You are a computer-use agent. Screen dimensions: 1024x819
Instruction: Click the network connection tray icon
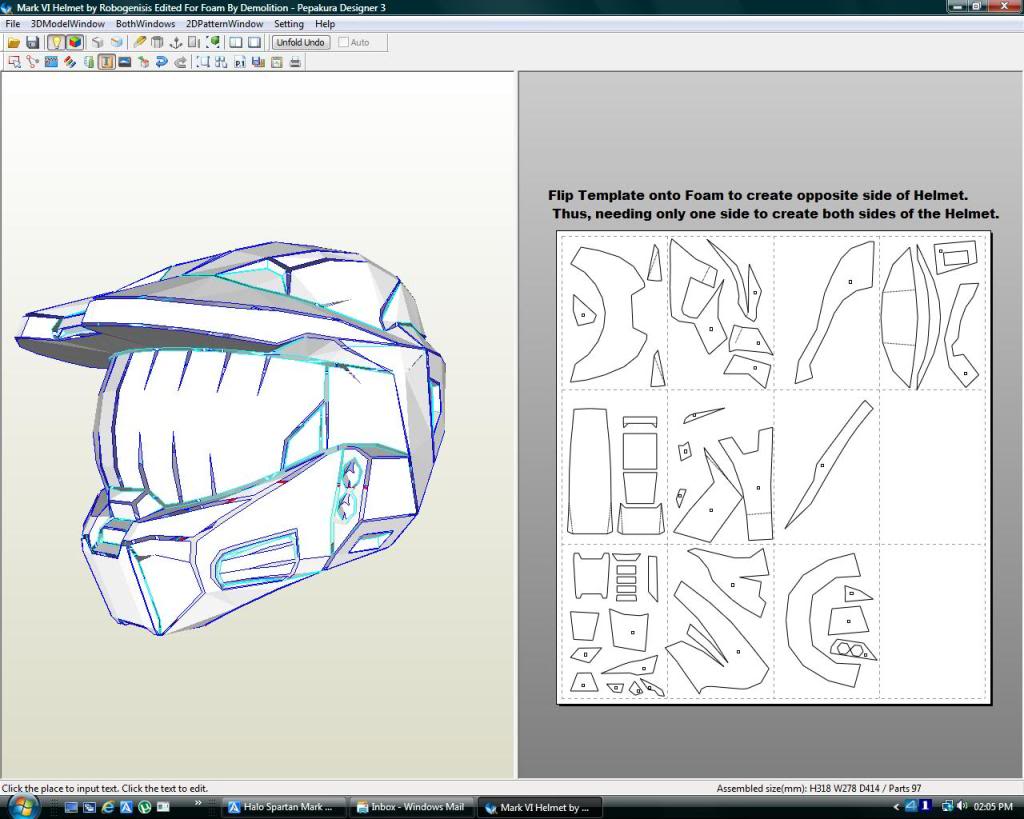tap(946, 807)
